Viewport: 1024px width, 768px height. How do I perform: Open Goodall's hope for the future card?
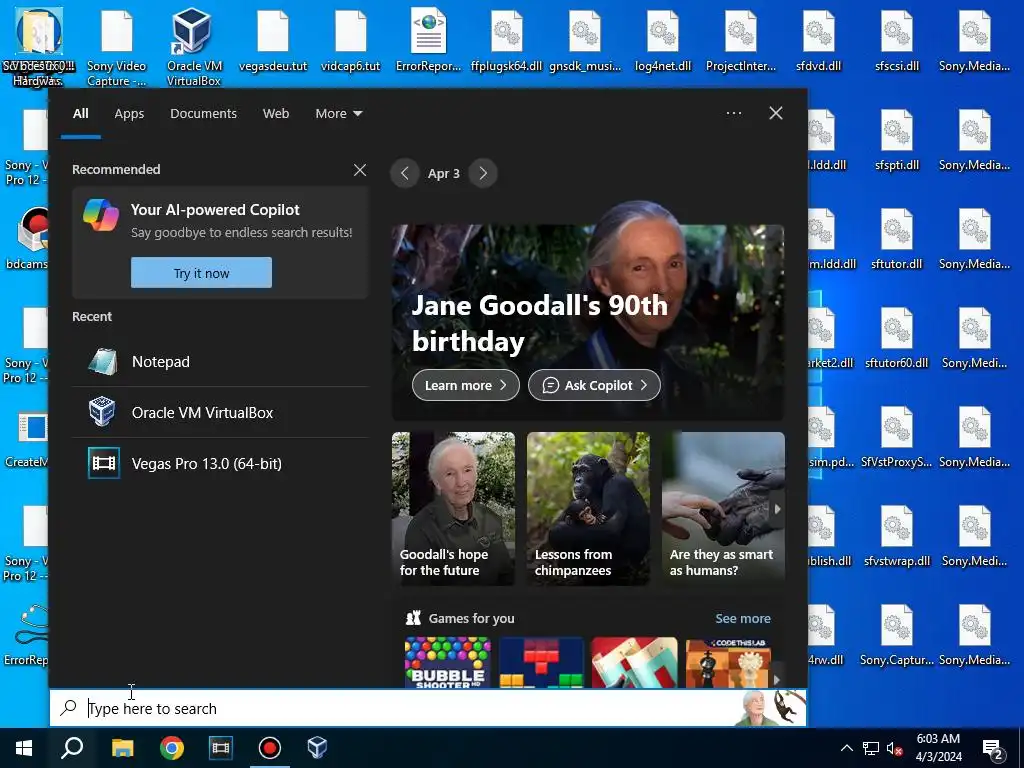[453, 508]
